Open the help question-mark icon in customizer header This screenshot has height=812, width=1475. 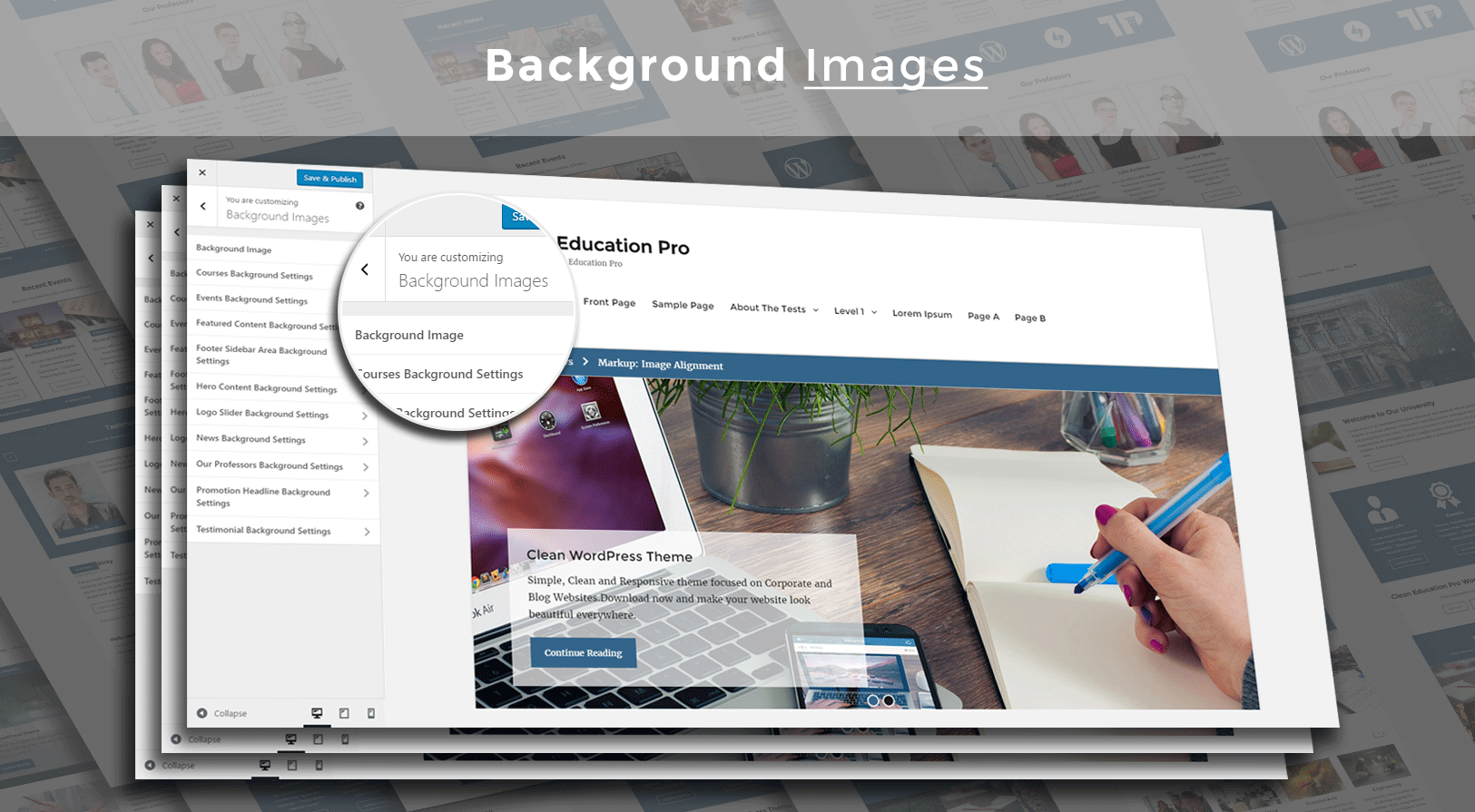point(360,206)
